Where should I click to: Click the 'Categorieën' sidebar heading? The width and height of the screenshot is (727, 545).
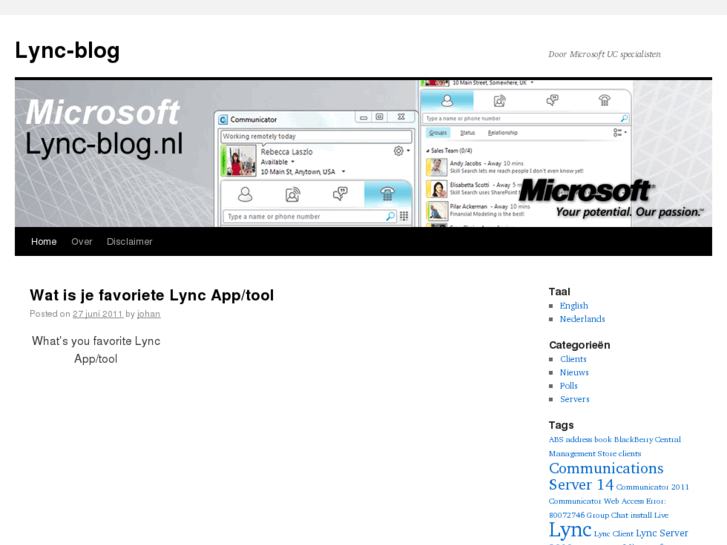click(580, 345)
